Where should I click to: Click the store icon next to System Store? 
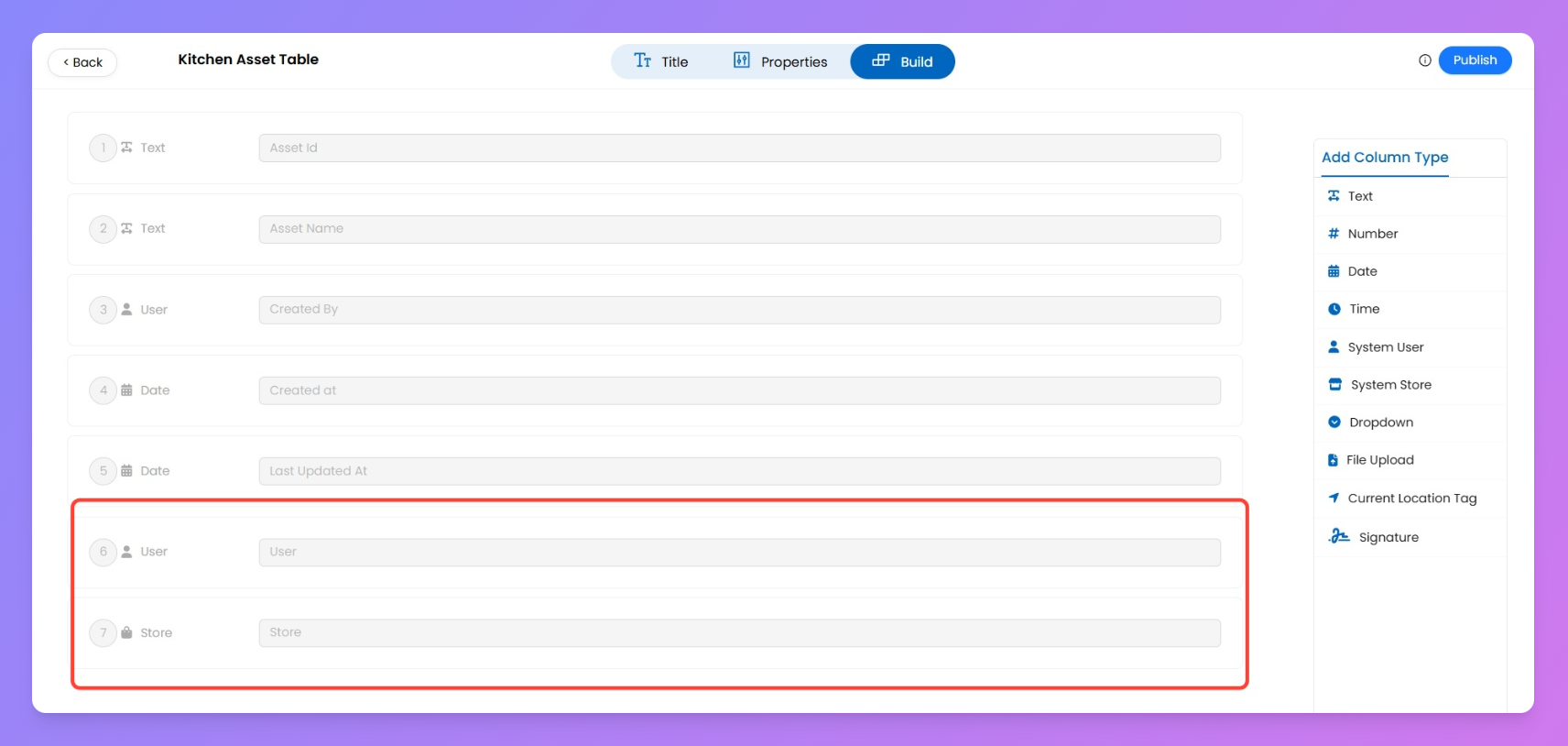coord(1335,385)
